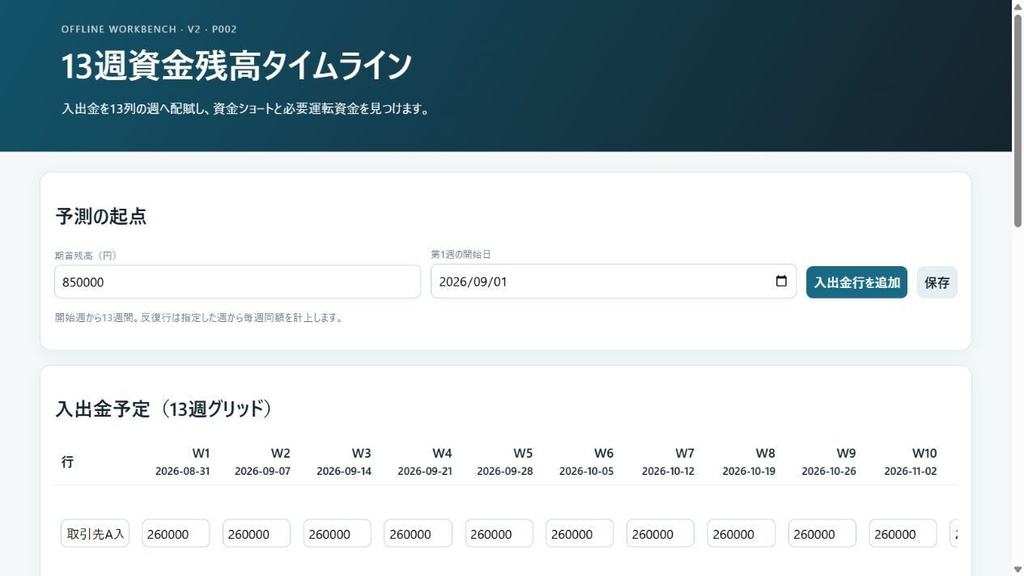
Task: Click the W7 2026-10-12 column header
Action: [667, 462]
